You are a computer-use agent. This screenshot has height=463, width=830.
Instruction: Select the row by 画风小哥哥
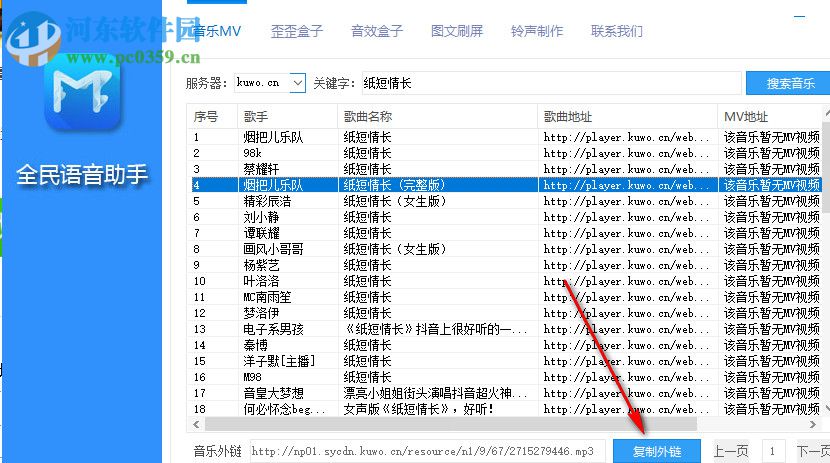504,249
